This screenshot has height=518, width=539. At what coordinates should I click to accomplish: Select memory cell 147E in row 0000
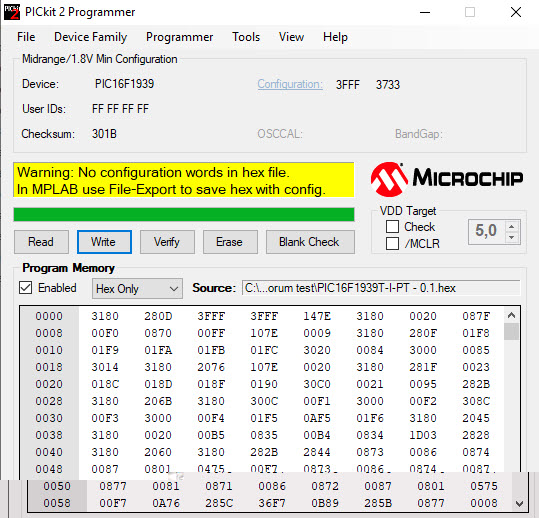point(317,316)
